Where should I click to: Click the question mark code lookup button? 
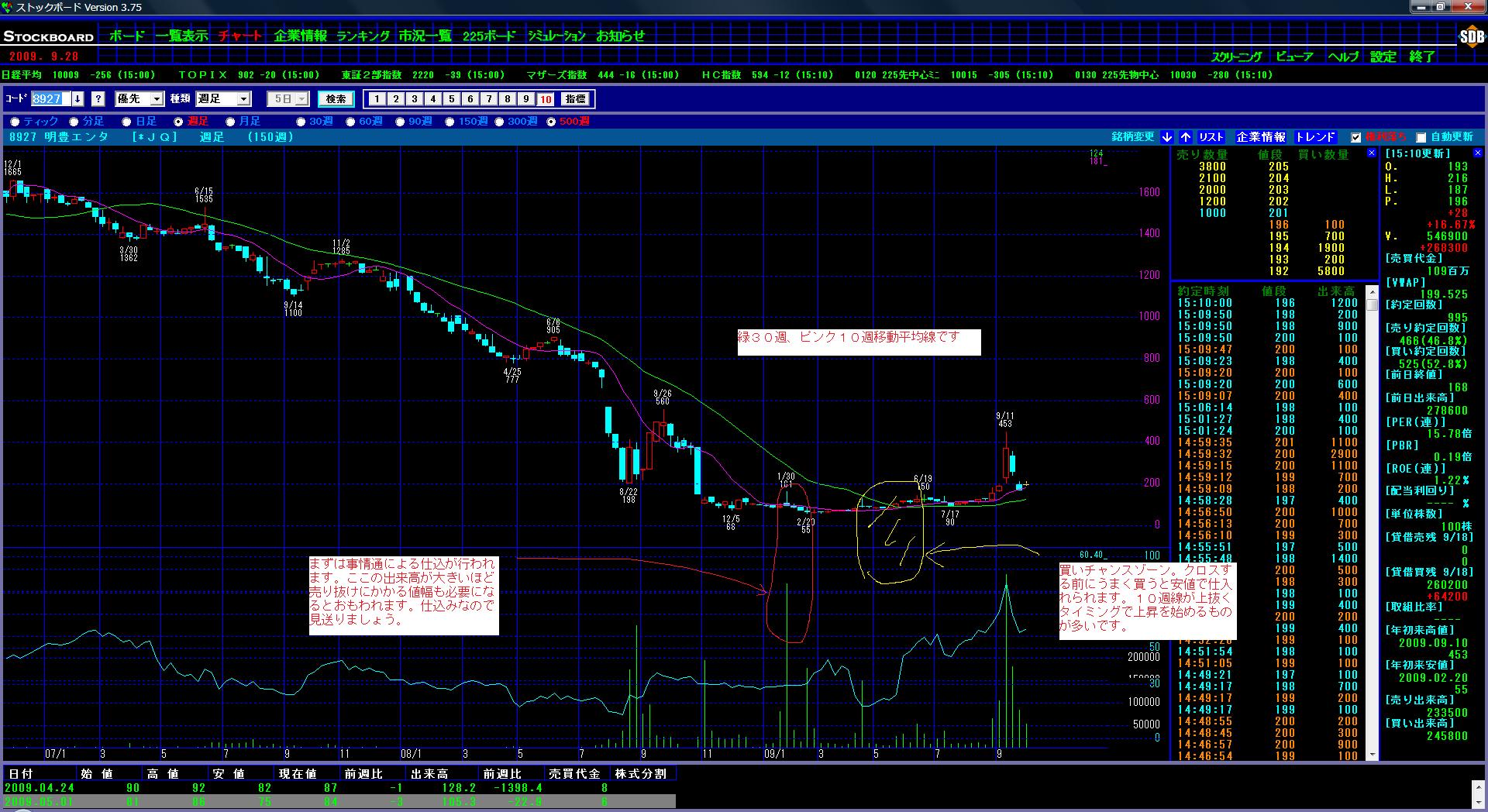(x=98, y=99)
